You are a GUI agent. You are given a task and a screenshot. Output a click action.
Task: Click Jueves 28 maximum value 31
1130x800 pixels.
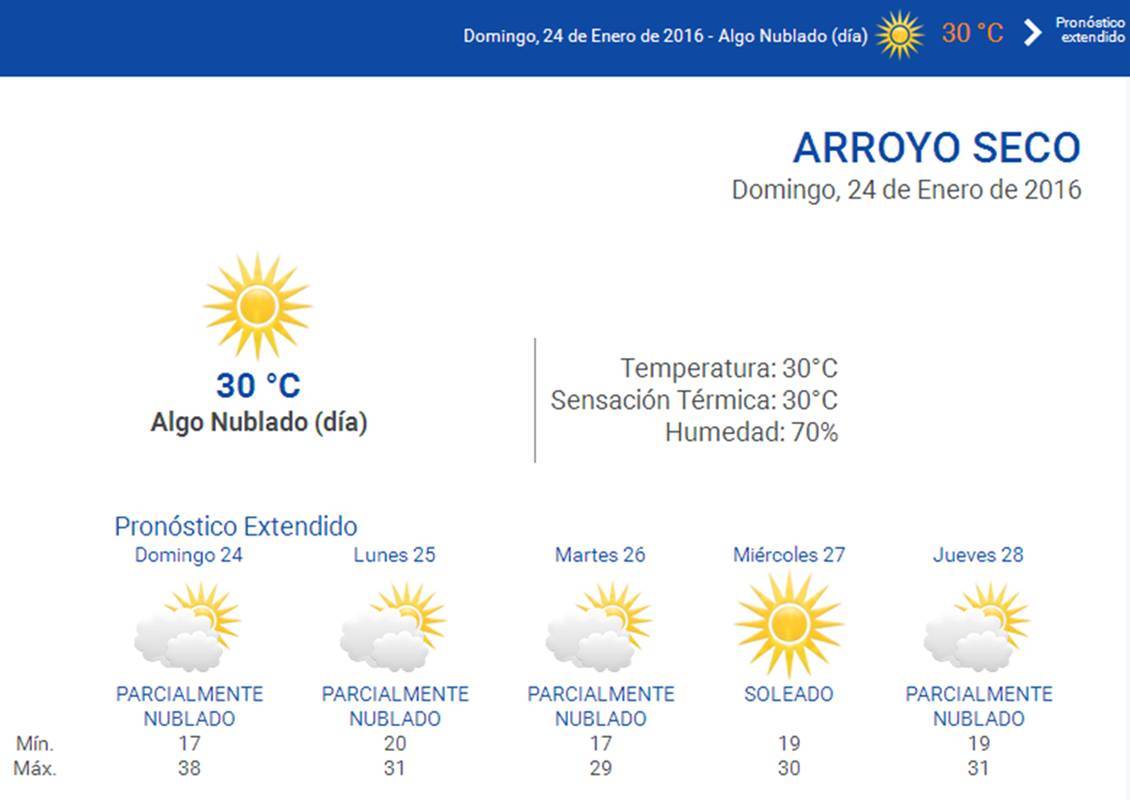tap(979, 768)
